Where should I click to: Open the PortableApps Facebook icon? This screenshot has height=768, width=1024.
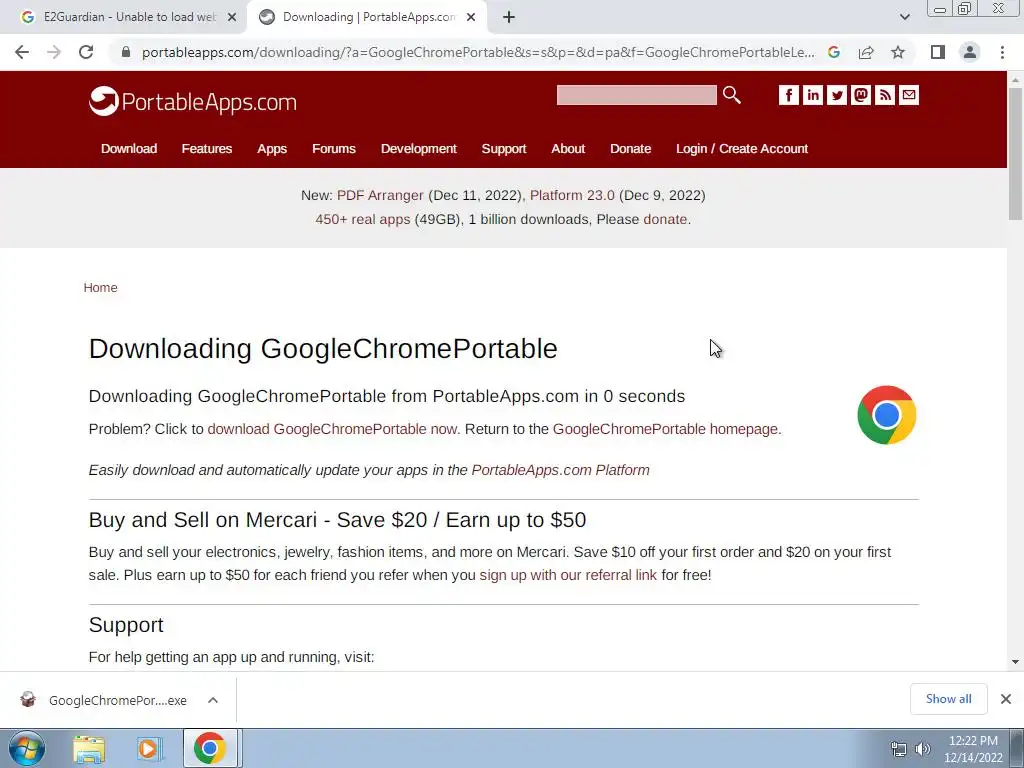(788, 95)
